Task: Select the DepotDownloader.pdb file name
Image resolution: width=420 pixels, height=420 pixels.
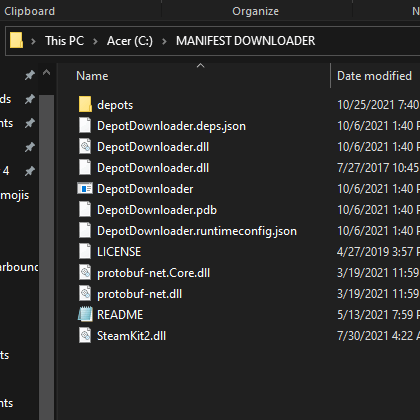Action: tap(157, 210)
